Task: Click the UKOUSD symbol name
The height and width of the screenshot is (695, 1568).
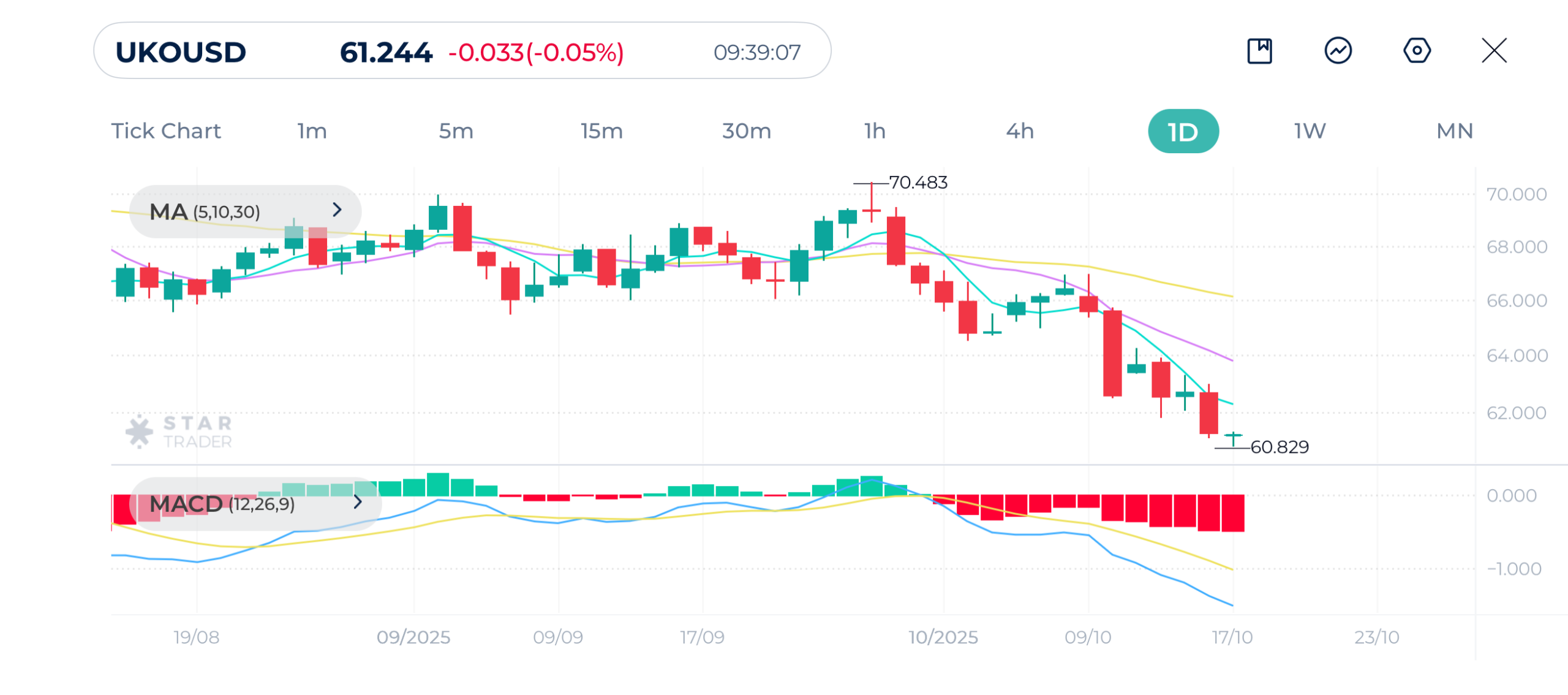Action: click(181, 53)
